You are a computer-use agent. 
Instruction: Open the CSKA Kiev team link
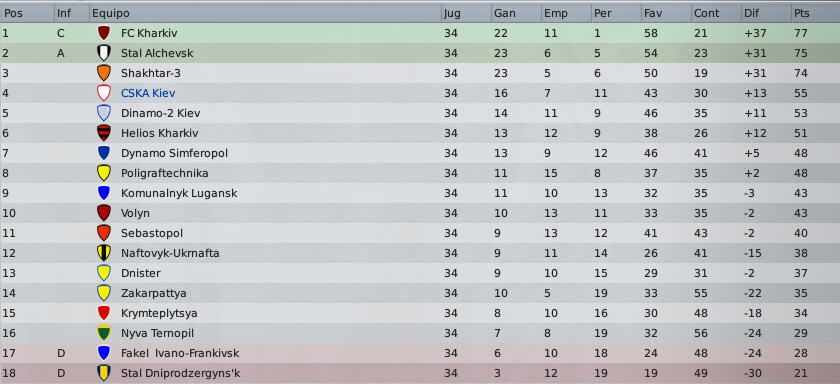click(x=148, y=93)
